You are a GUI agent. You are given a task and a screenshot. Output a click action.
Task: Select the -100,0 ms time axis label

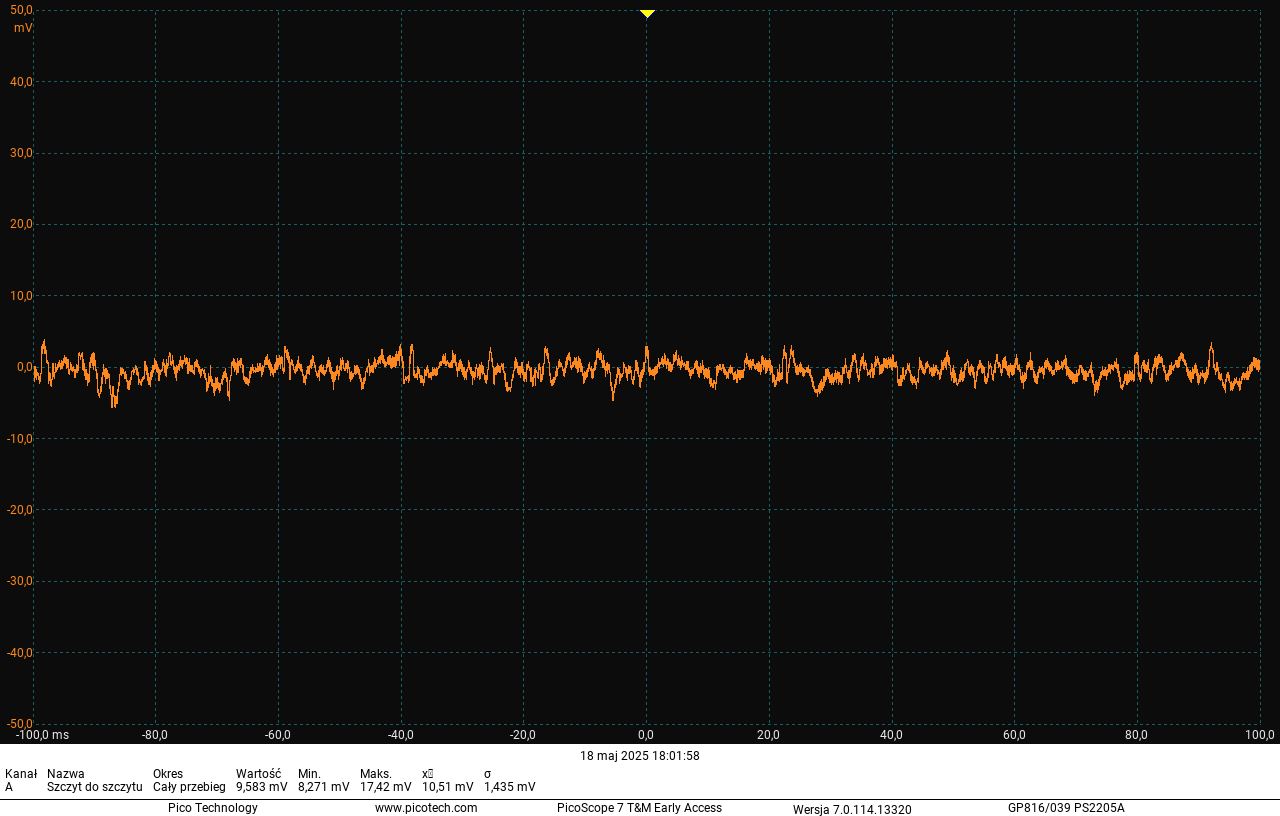pyautogui.click(x=43, y=735)
